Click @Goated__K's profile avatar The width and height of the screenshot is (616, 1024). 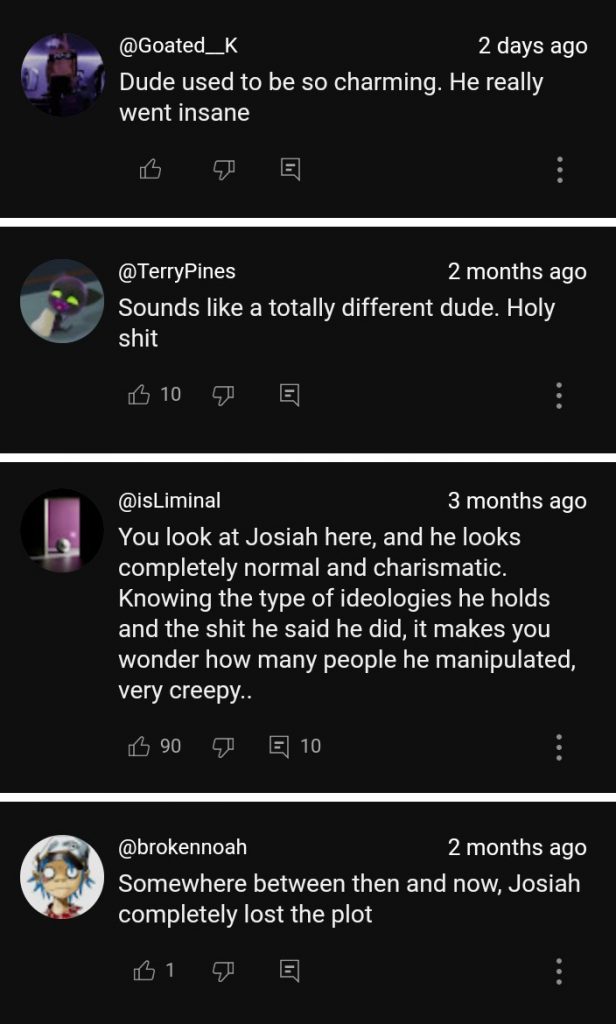tap(62, 75)
